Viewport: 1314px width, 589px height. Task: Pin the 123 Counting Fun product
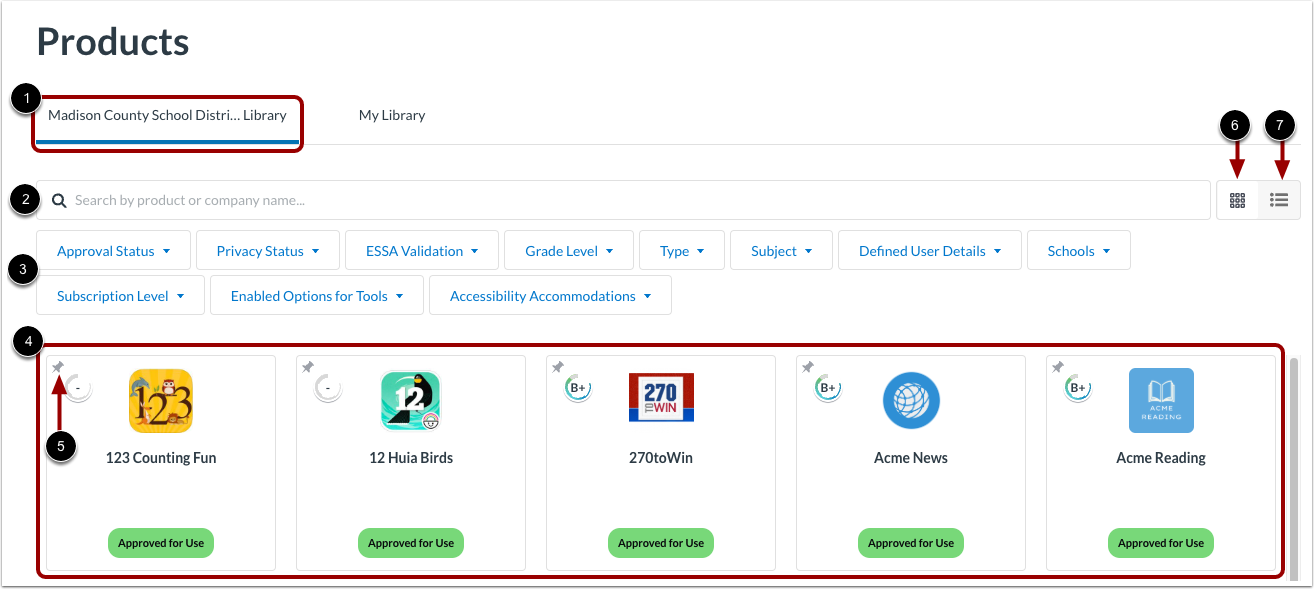pos(58,367)
